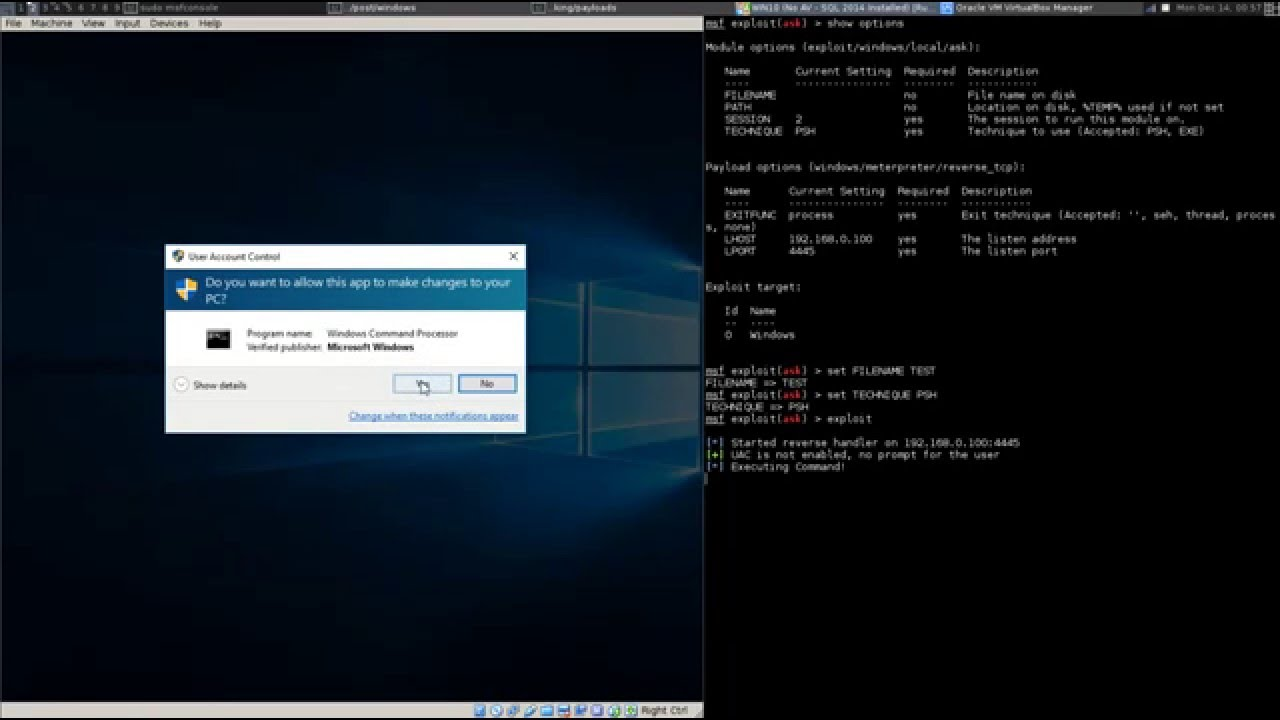Click the UAC shield icon in banner
1280x720 pixels.
(x=186, y=290)
